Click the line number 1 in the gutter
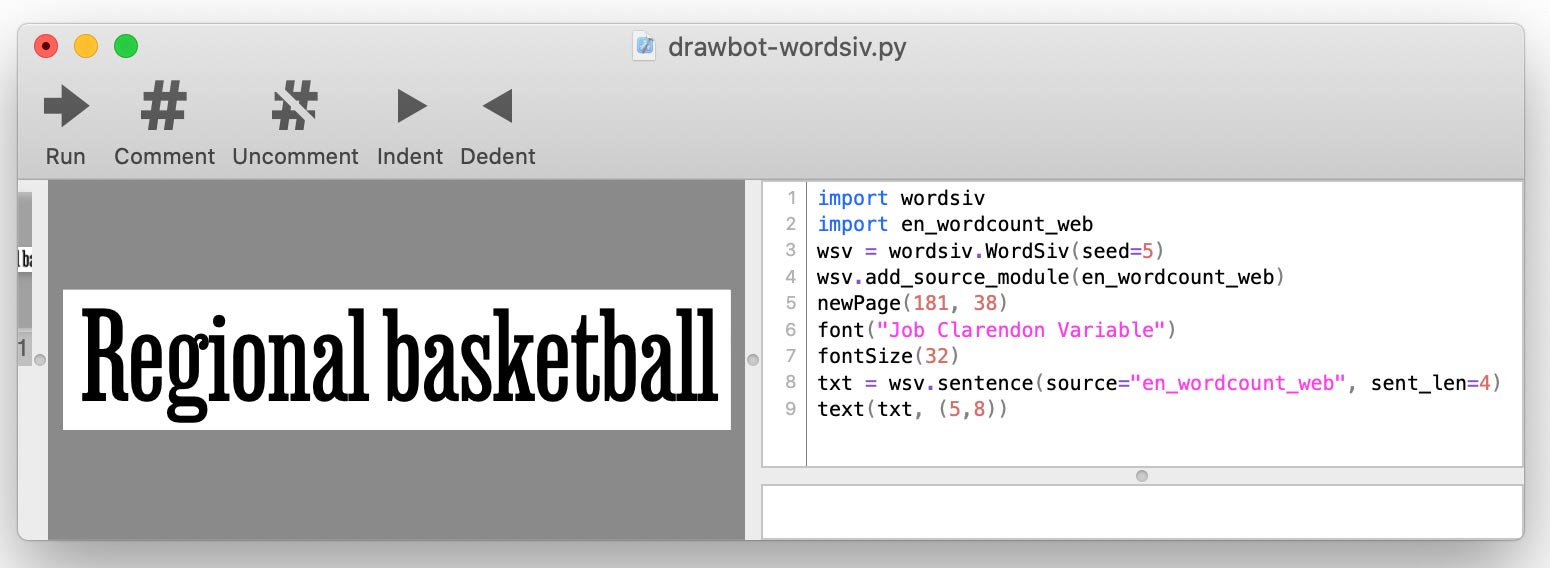Screen dimensions: 1550x568 click(791, 198)
